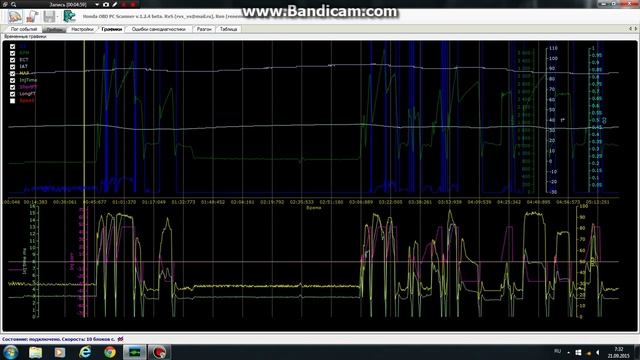The height and width of the screenshot is (360, 640).
Task: Toggle the RPM series checkbox
Action: (x=12, y=53)
